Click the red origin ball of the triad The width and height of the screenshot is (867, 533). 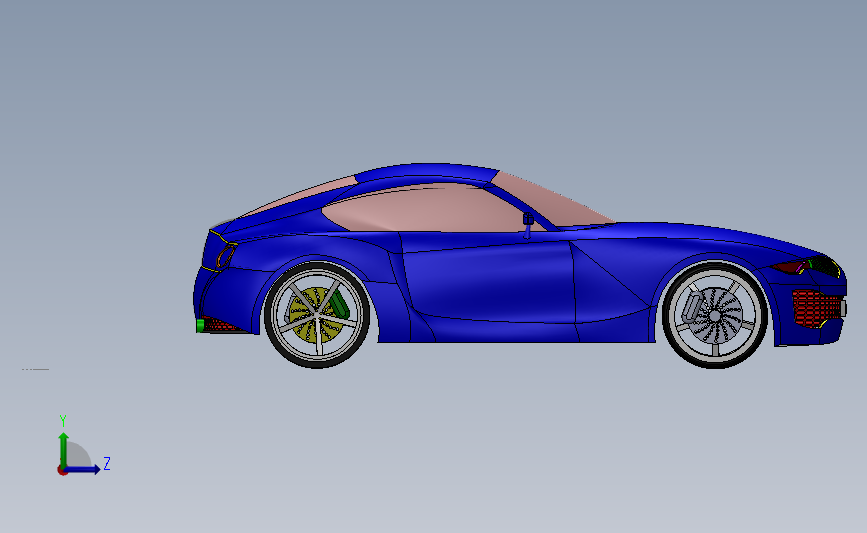tap(62, 471)
